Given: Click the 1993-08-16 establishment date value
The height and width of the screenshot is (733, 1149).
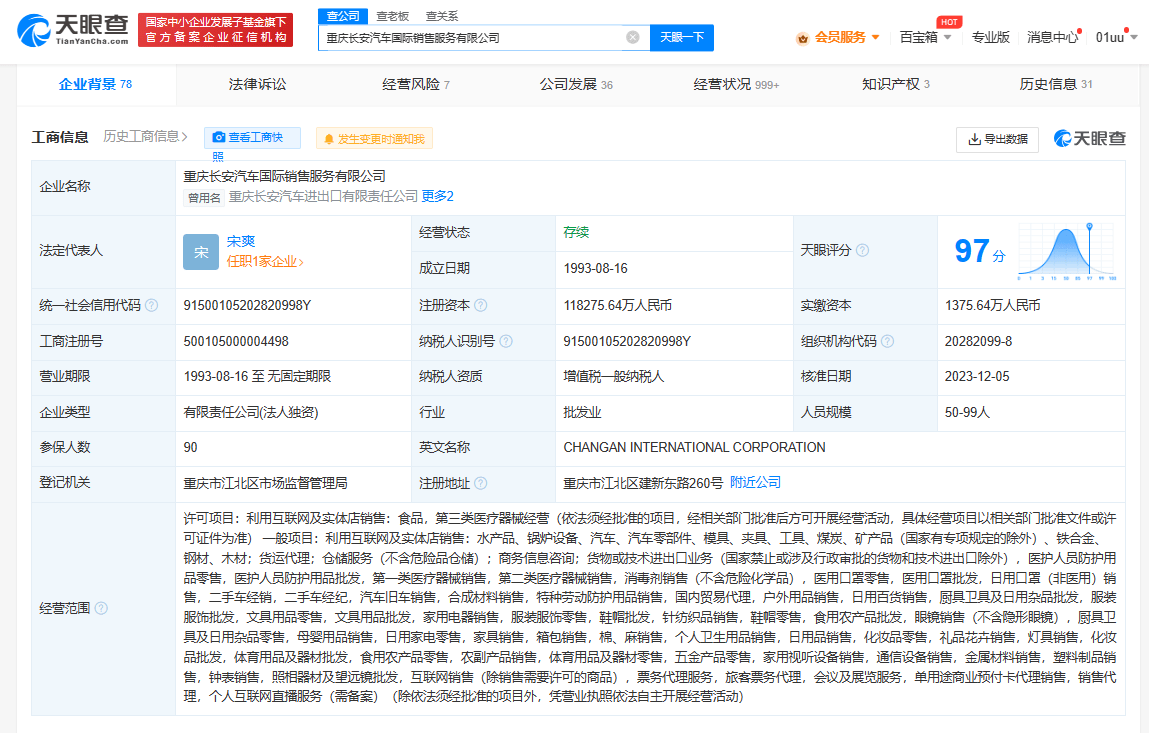Looking at the screenshot, I should click(x=595, y=268).
